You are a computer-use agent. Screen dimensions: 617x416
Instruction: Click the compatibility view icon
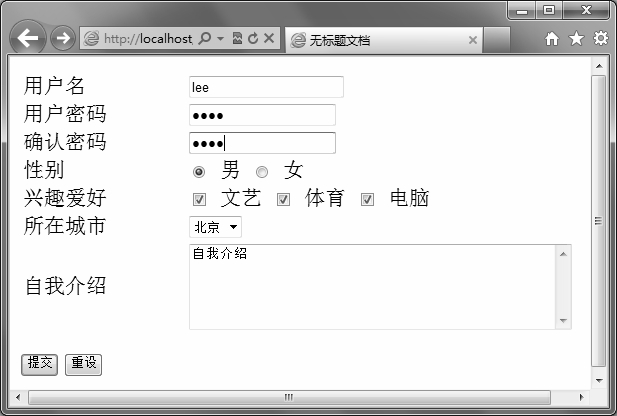[x=237, y=38]
